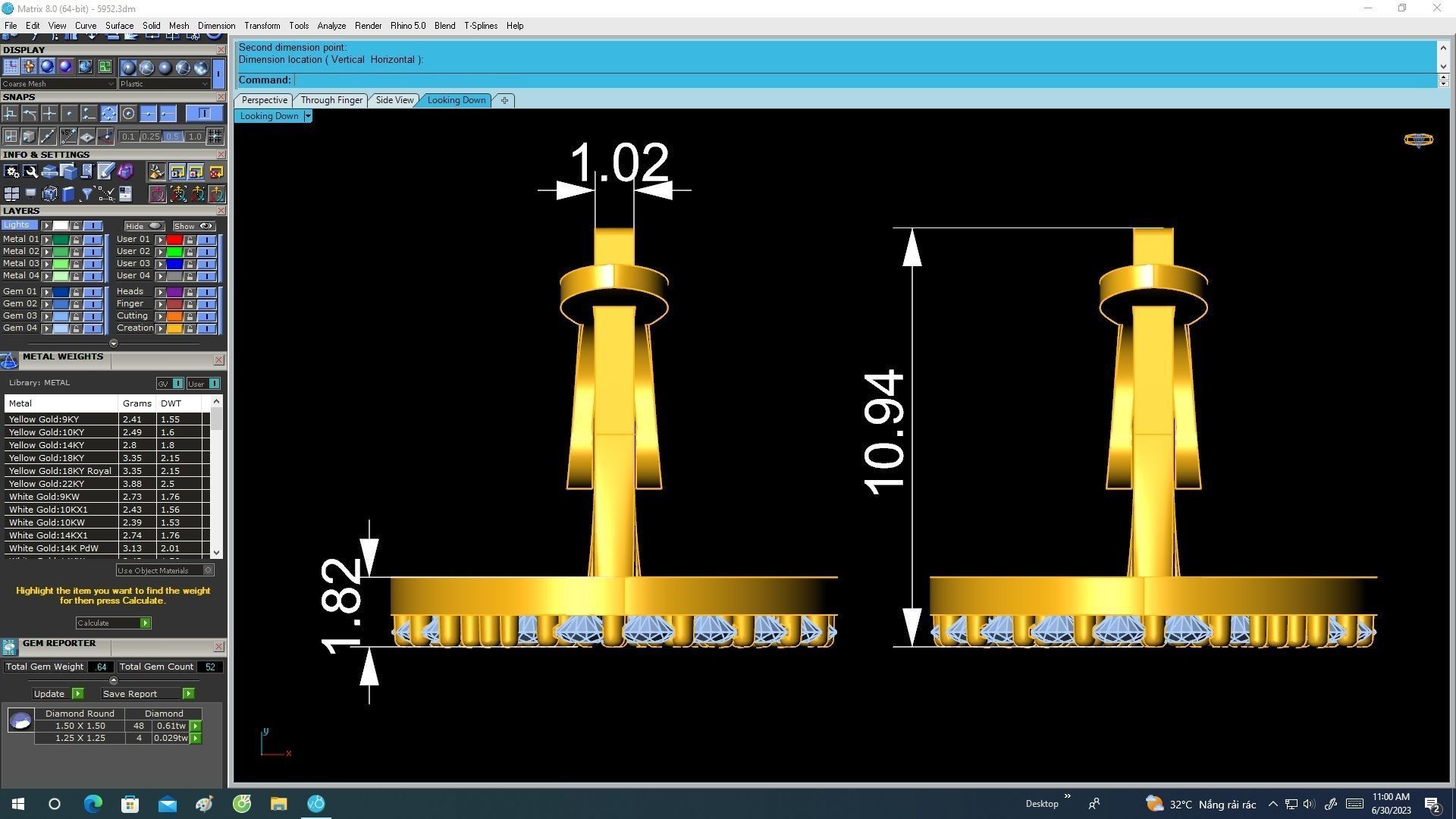The image size is (1456, 819).
Task: Open the Coarse Mesh dropdown
Action: coord(58,84)
